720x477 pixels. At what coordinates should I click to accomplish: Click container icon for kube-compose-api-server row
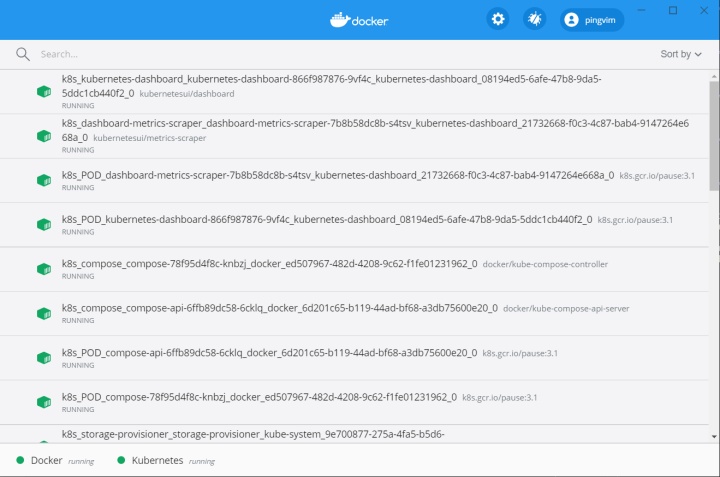tap(44, 314)
